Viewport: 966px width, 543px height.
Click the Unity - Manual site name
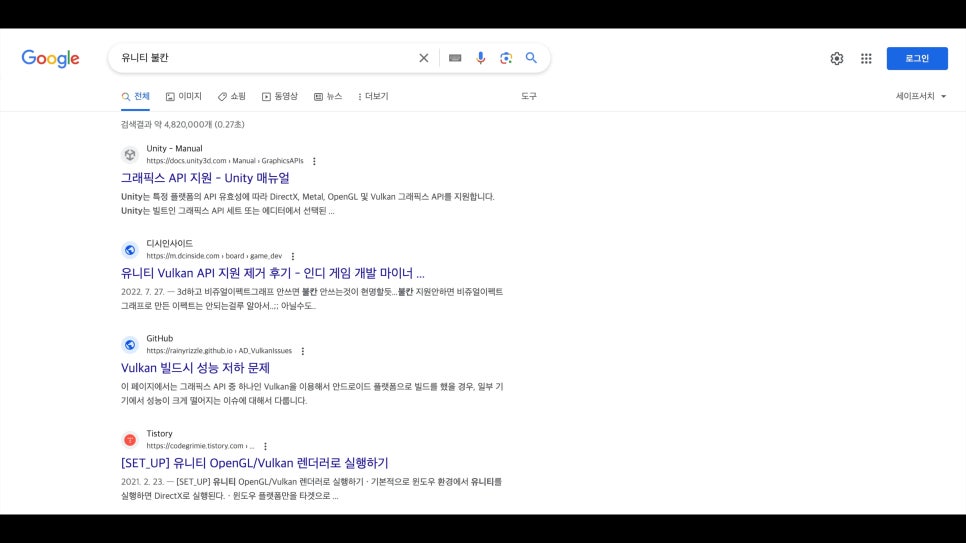point(174,149)
